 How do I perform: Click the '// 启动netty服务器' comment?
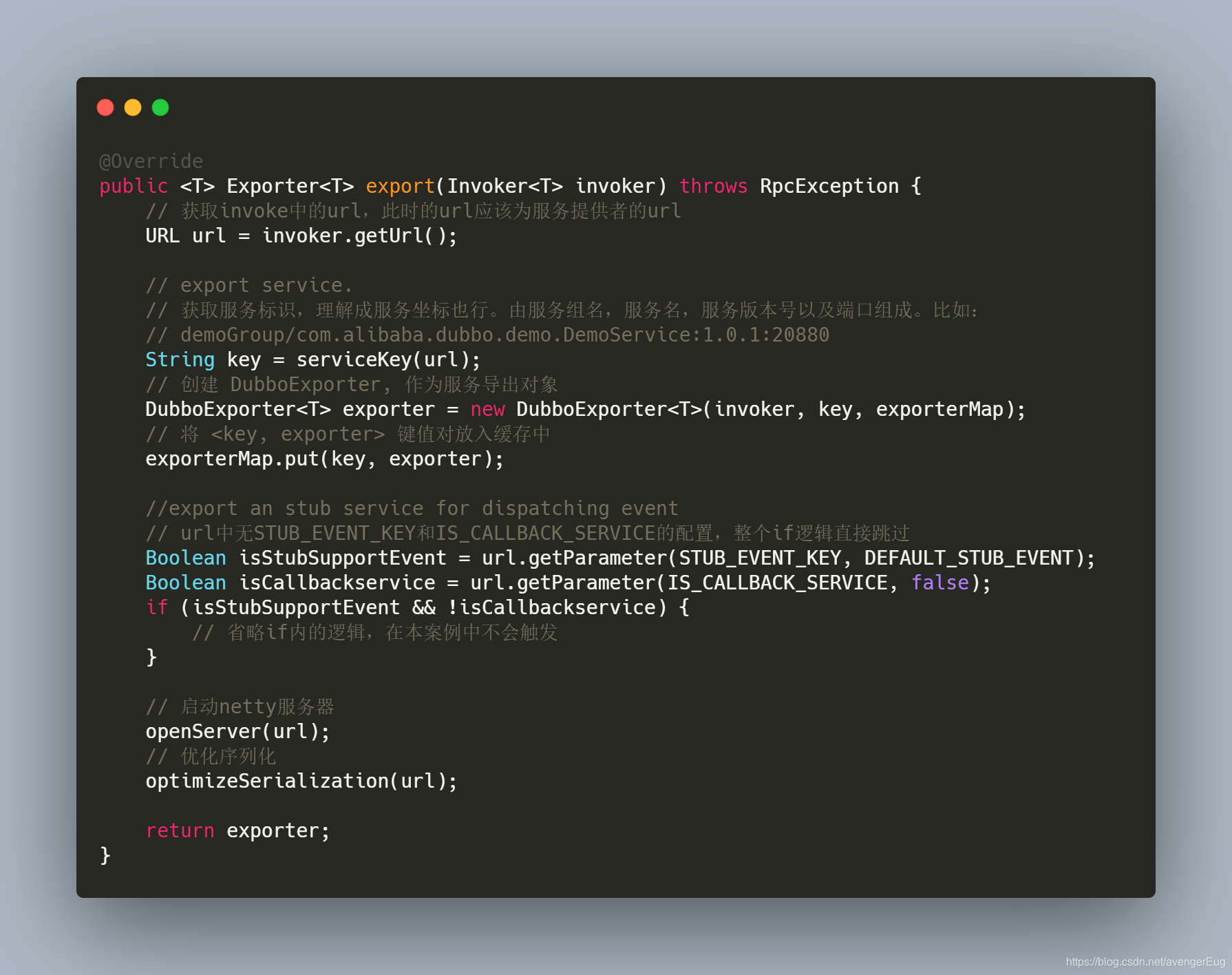tap(240, 706)
